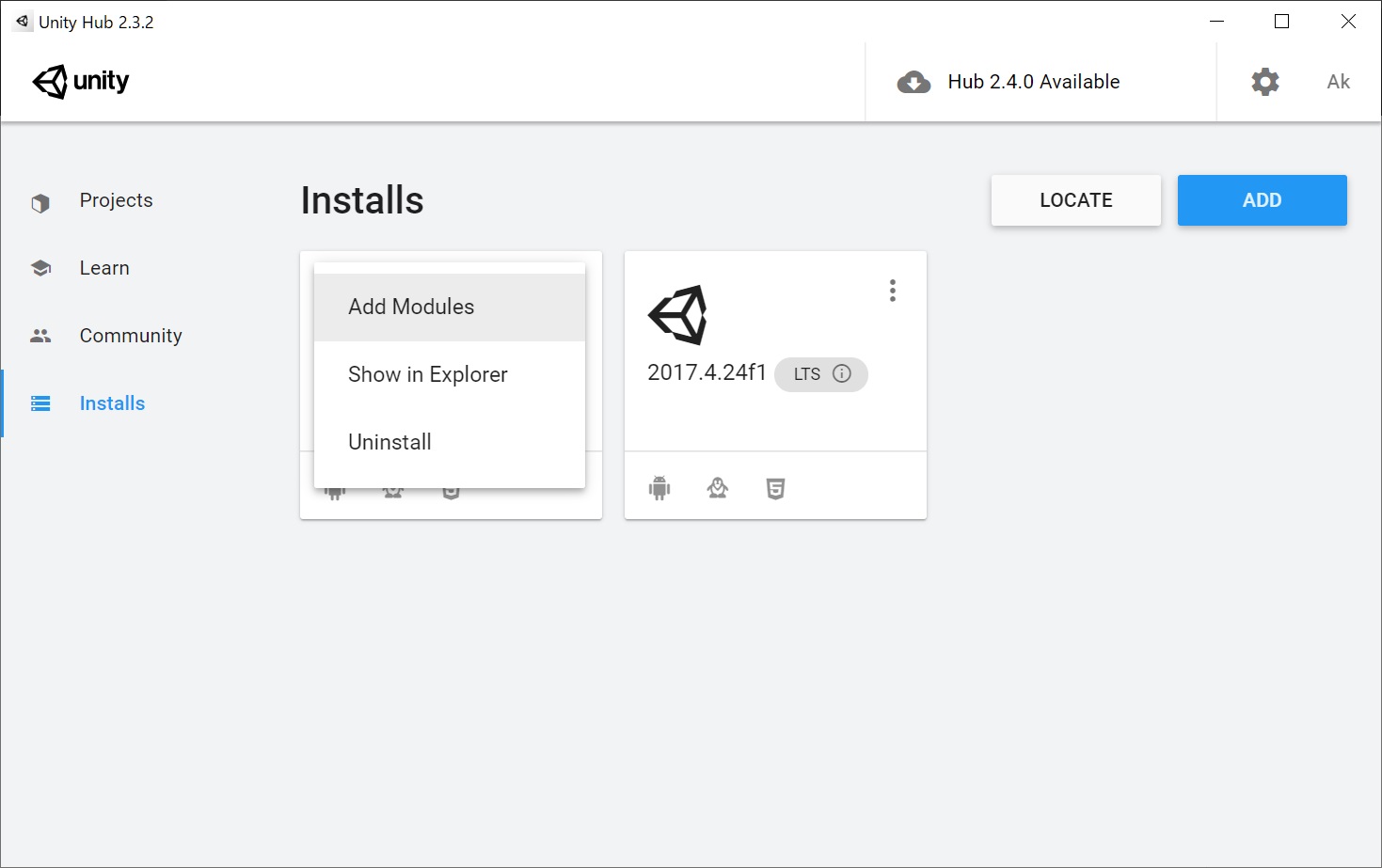Click the Installs page heading

(x=362, y=200)
